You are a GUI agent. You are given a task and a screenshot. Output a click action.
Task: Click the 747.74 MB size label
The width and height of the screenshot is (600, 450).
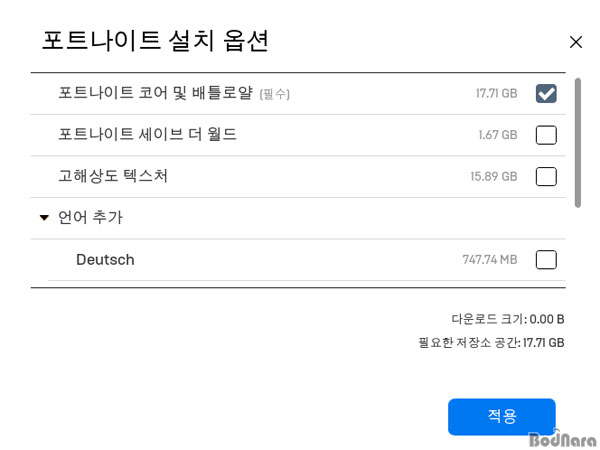(490, 260)
